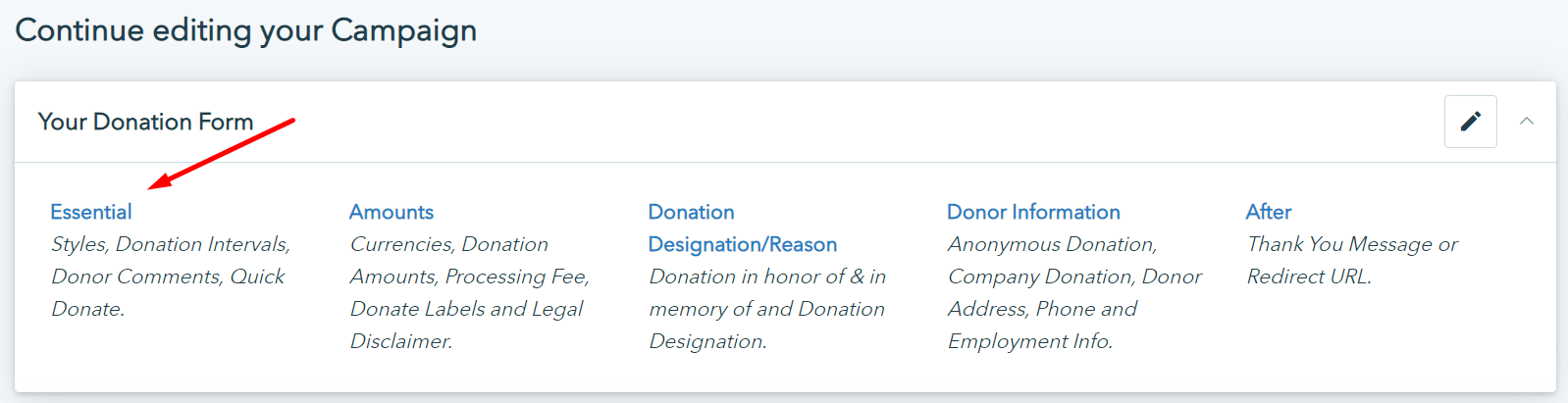
Task: Open the Donor Information link
Action: coord(1033,212)
